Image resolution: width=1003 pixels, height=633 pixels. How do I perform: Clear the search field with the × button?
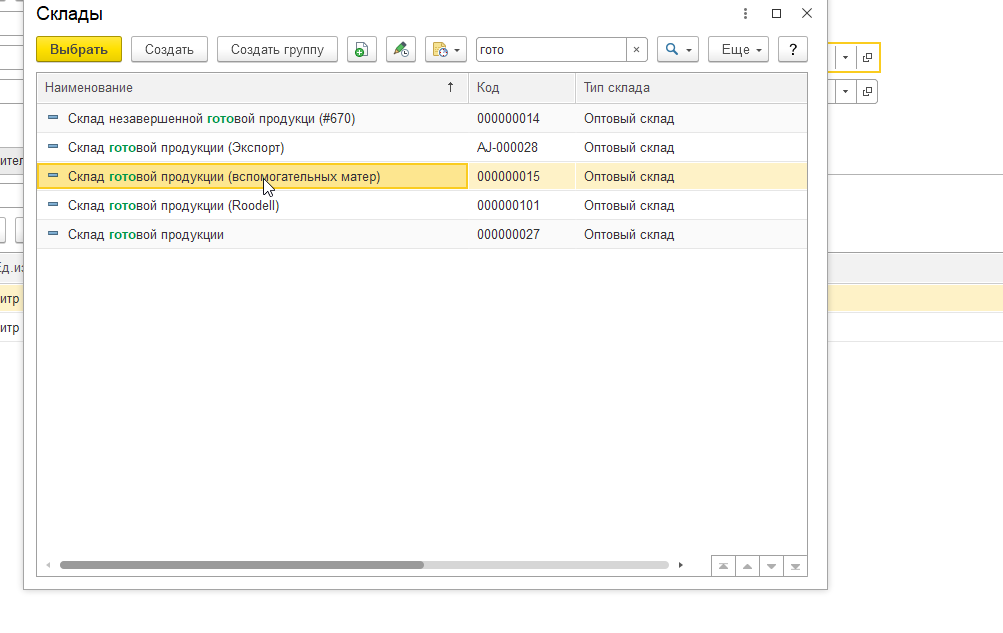click(x=636, y=49)
